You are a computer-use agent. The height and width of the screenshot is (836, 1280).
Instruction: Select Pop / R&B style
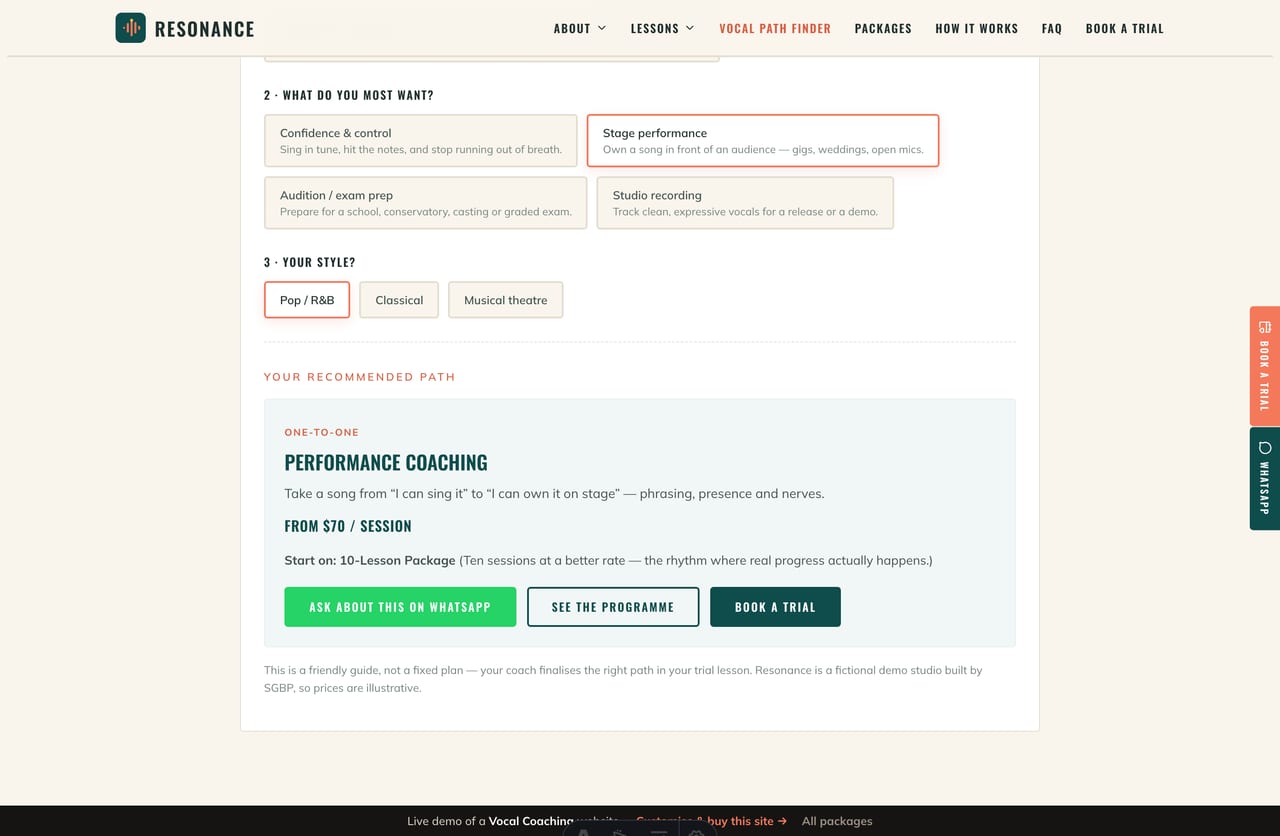(x=307, y=300)
